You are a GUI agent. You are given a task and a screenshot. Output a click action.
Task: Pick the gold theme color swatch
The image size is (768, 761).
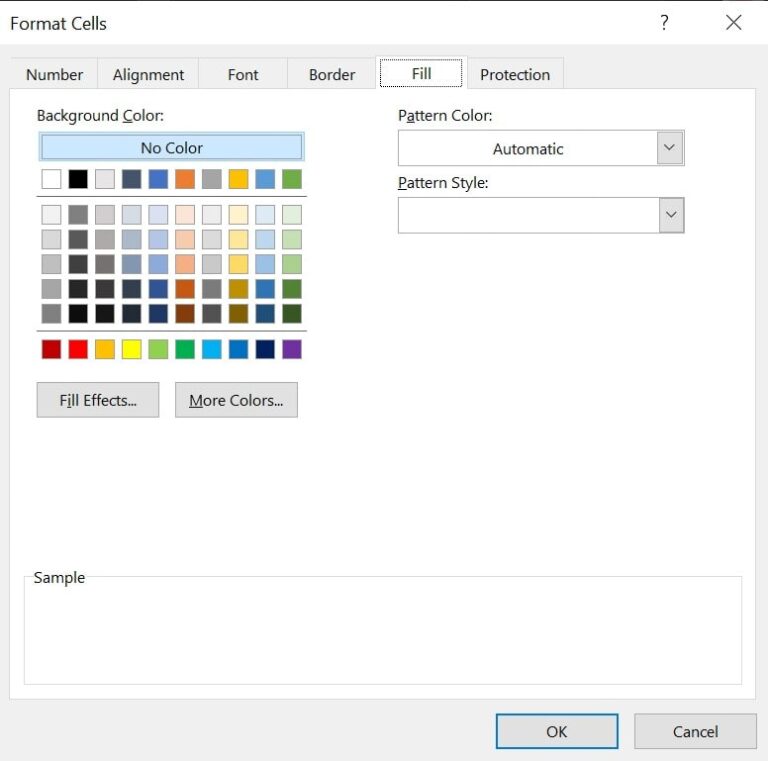click(x=239, y=179)
